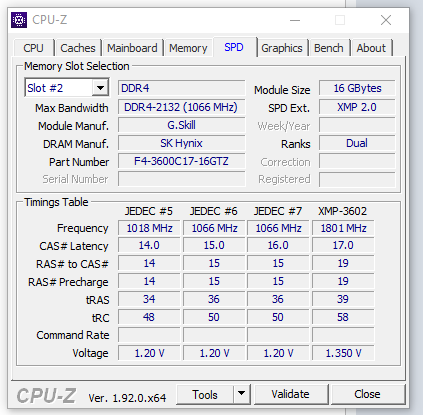Open the Tools dropdown arrow
The image size is (423, 415).
coord(241,394)
